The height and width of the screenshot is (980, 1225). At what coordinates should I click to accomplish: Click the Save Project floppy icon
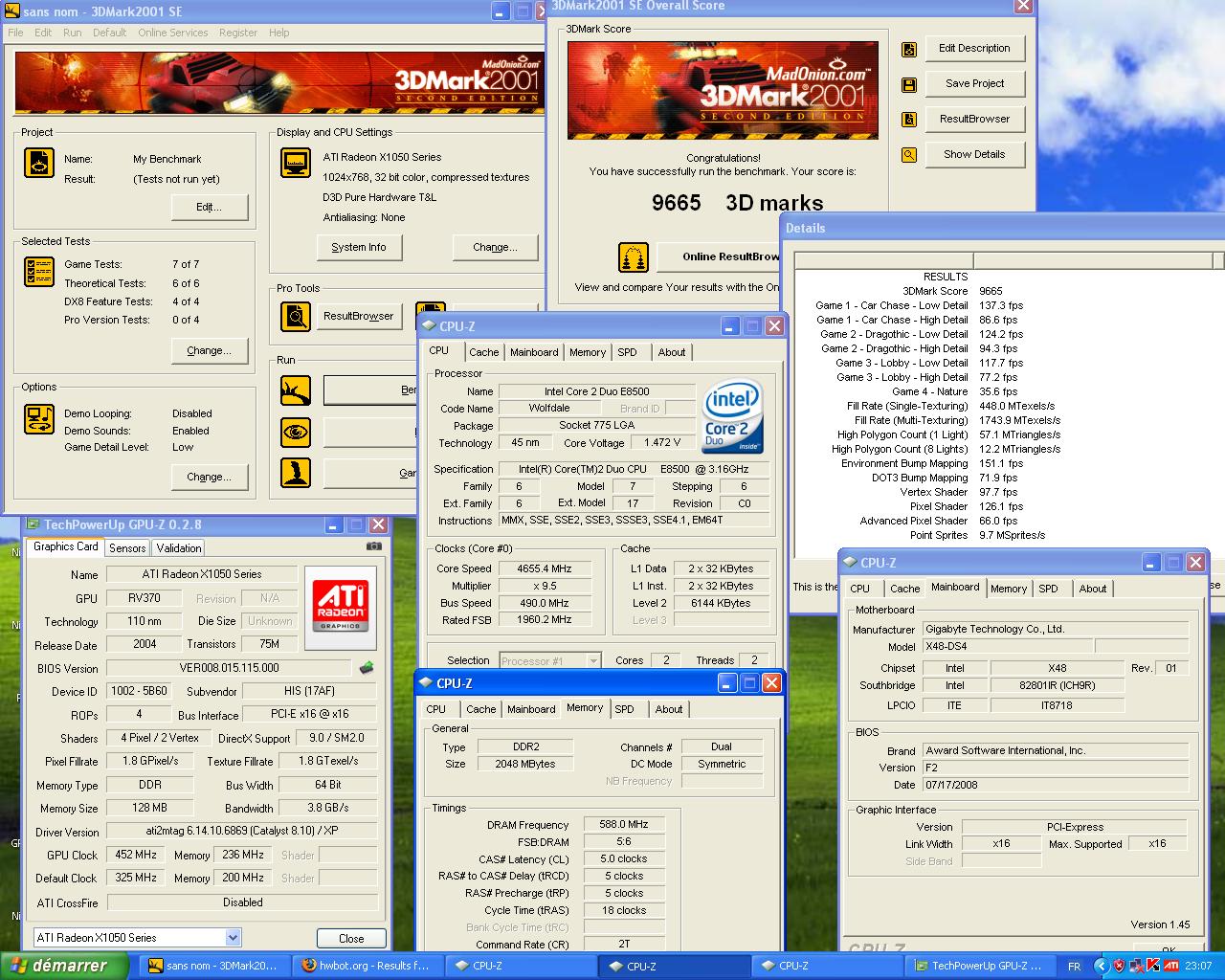(909, 84)
